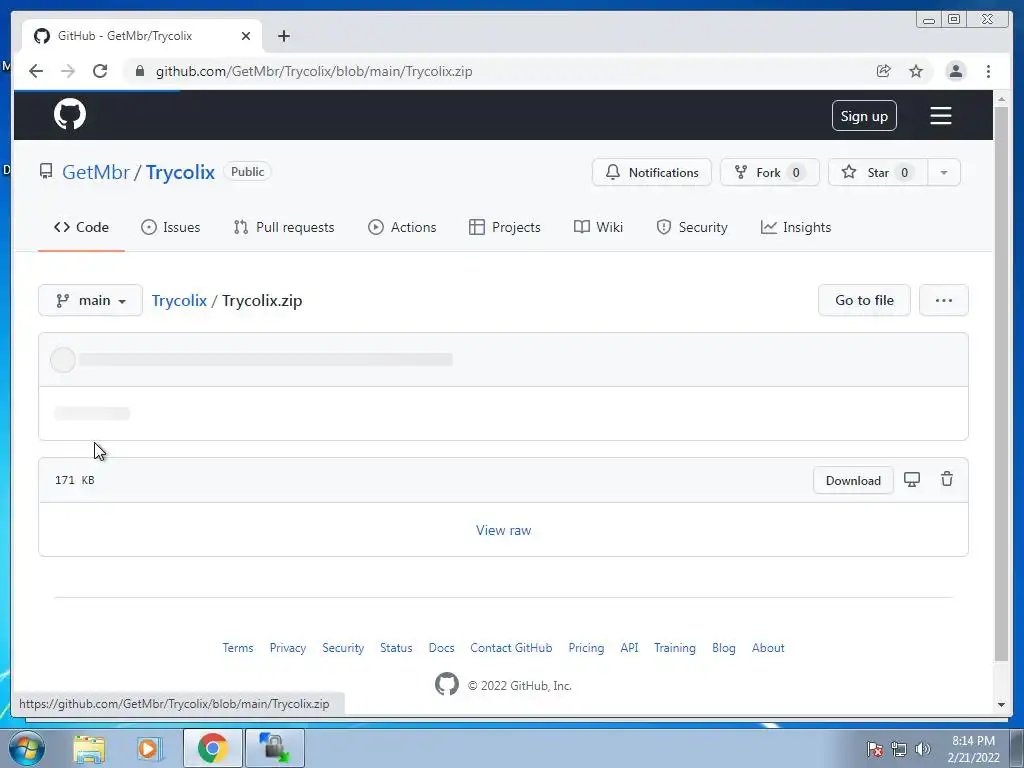The image size is (1024, 768).
Task: Switch to the Code tab
Action: coord(82,227)
